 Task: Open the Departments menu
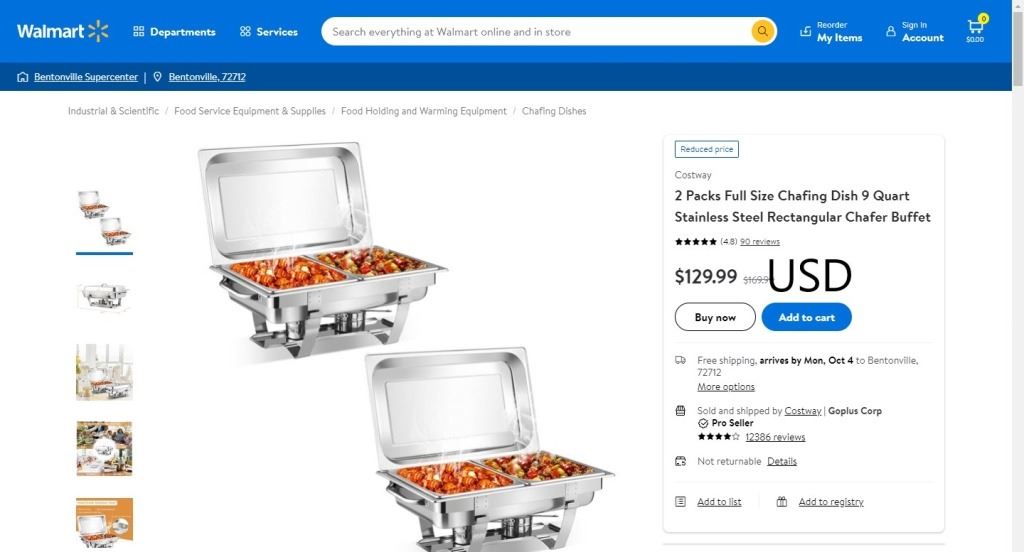174,32
